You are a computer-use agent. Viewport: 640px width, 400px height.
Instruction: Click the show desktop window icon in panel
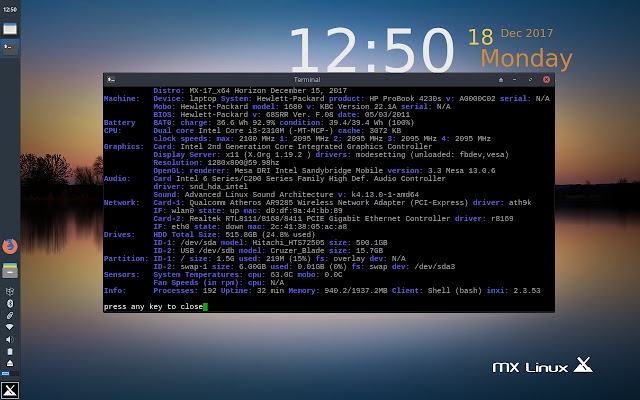pyautogui.click(x=10, y=29)
